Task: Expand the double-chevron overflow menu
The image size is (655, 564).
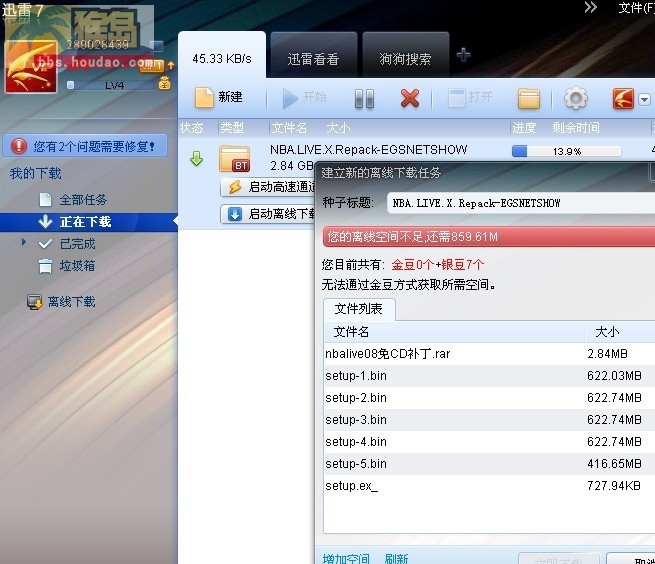Action: click(590, 7)
